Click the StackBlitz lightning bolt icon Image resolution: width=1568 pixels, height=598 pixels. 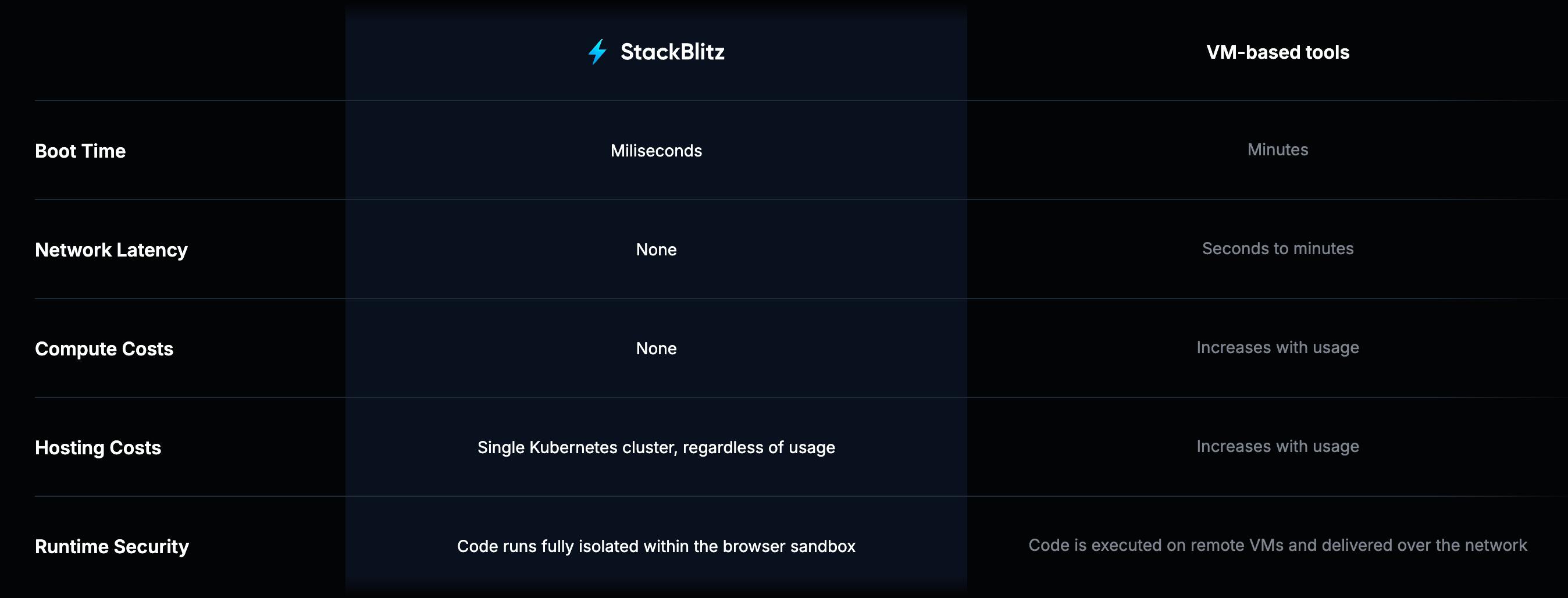pos(597,52)
